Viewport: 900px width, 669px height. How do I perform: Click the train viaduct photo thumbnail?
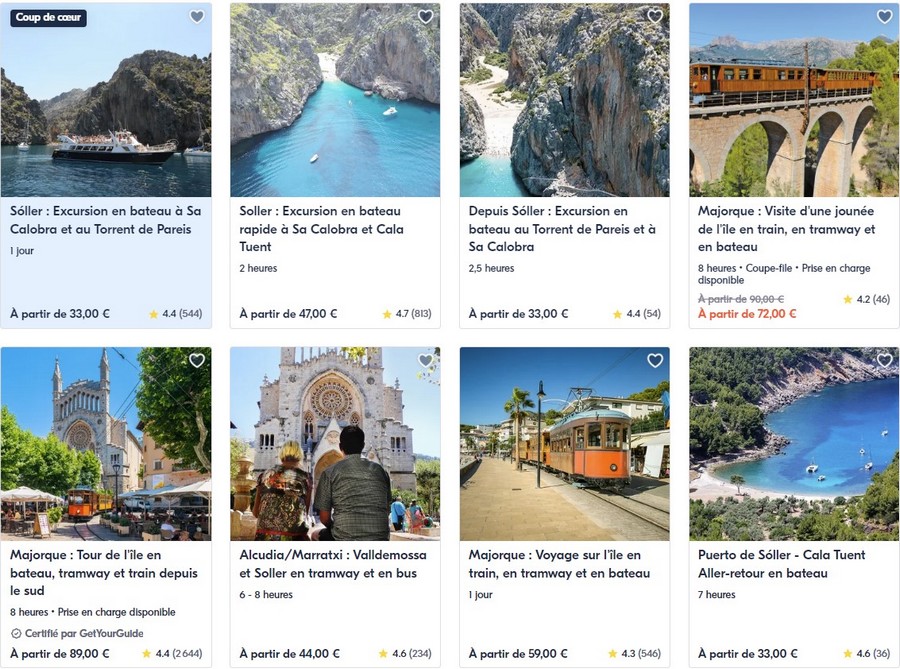coord(793,100)
